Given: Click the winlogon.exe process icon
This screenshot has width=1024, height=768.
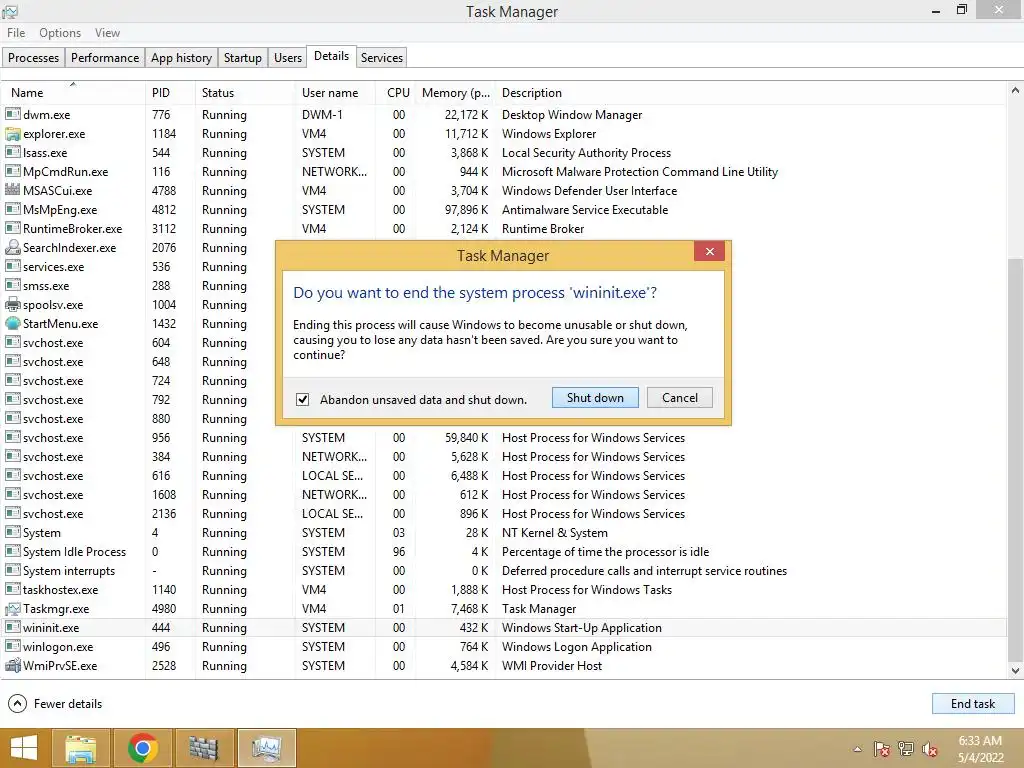Looking at the screenshot, I should tap(12, 647).
